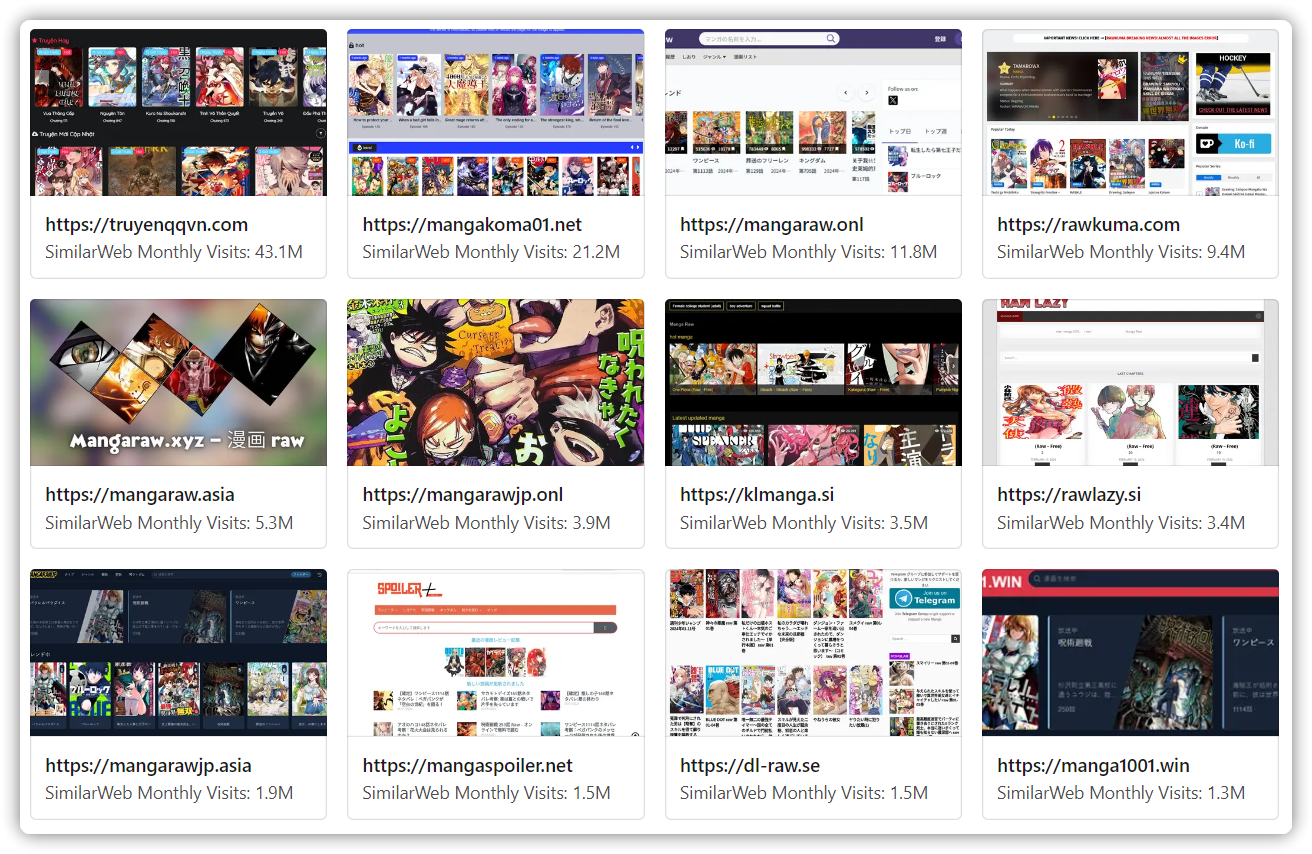Click the Telegram banner in dl-raw.se thumbnail
Viewport: 1312px width, 854px height.
coord(925,597)
